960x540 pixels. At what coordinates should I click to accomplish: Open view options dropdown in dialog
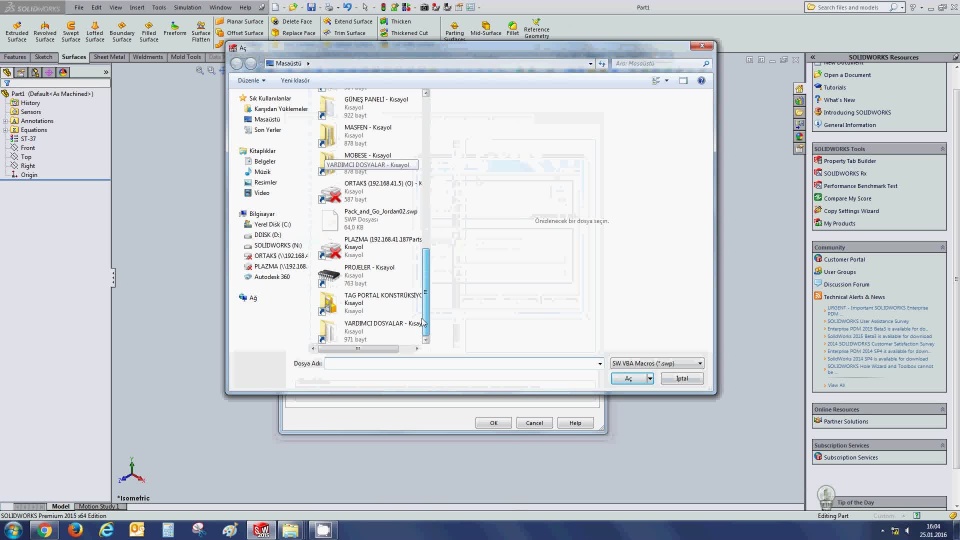tap(666, 80)
